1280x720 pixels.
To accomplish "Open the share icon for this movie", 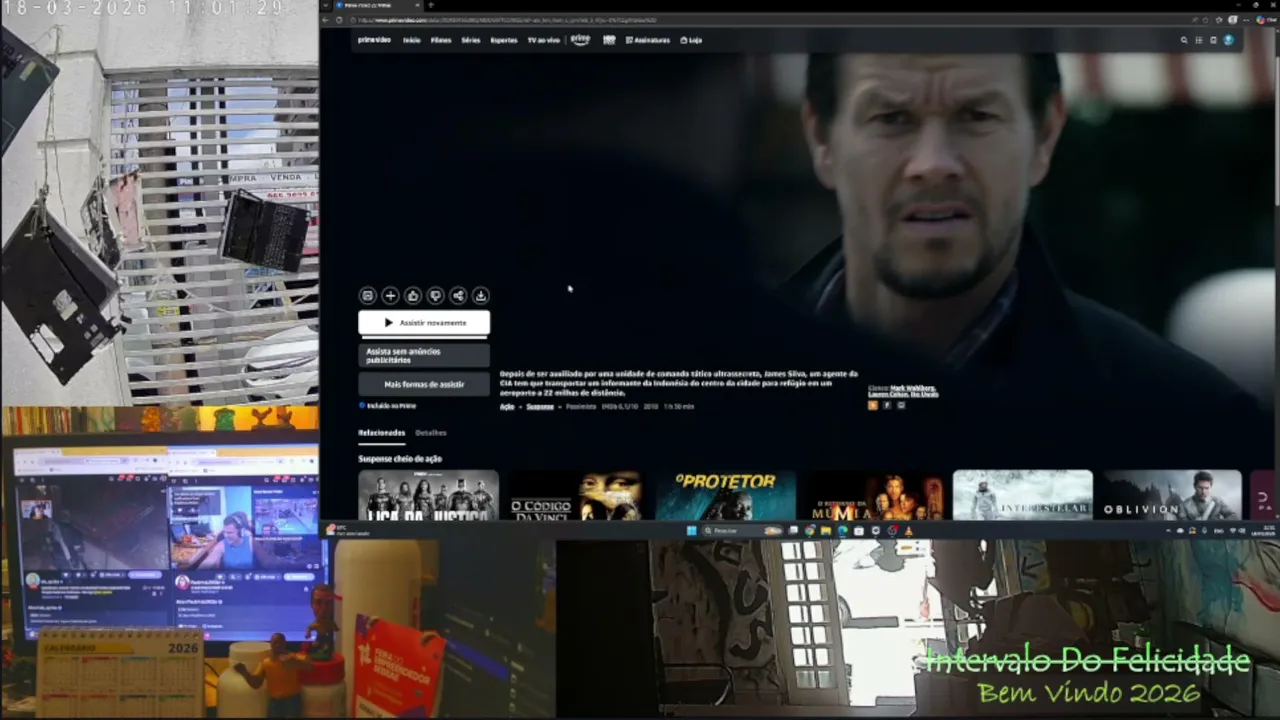I will (x=458, y=296).
